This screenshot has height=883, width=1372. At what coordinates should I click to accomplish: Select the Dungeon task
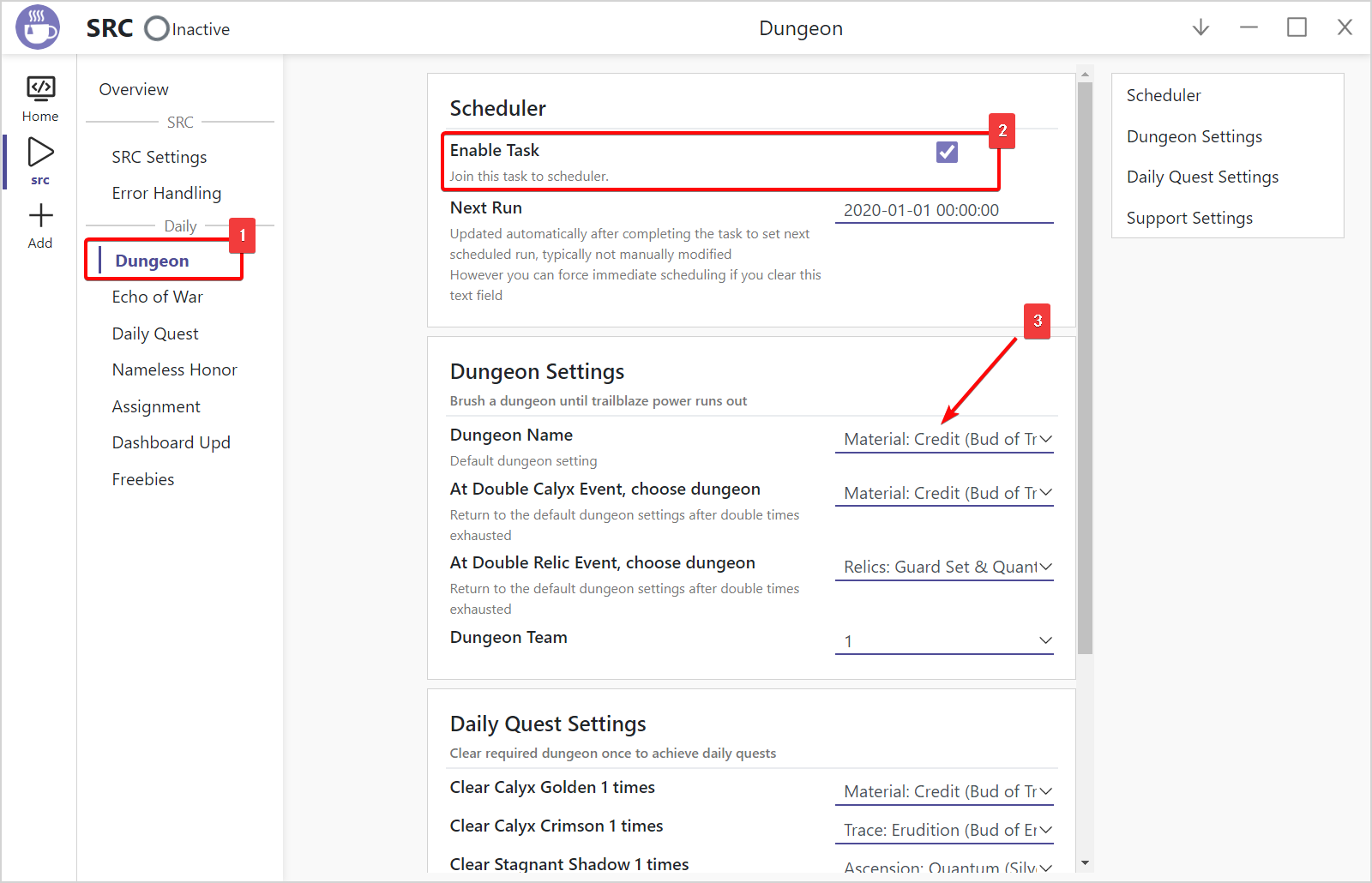coord(152,261)
